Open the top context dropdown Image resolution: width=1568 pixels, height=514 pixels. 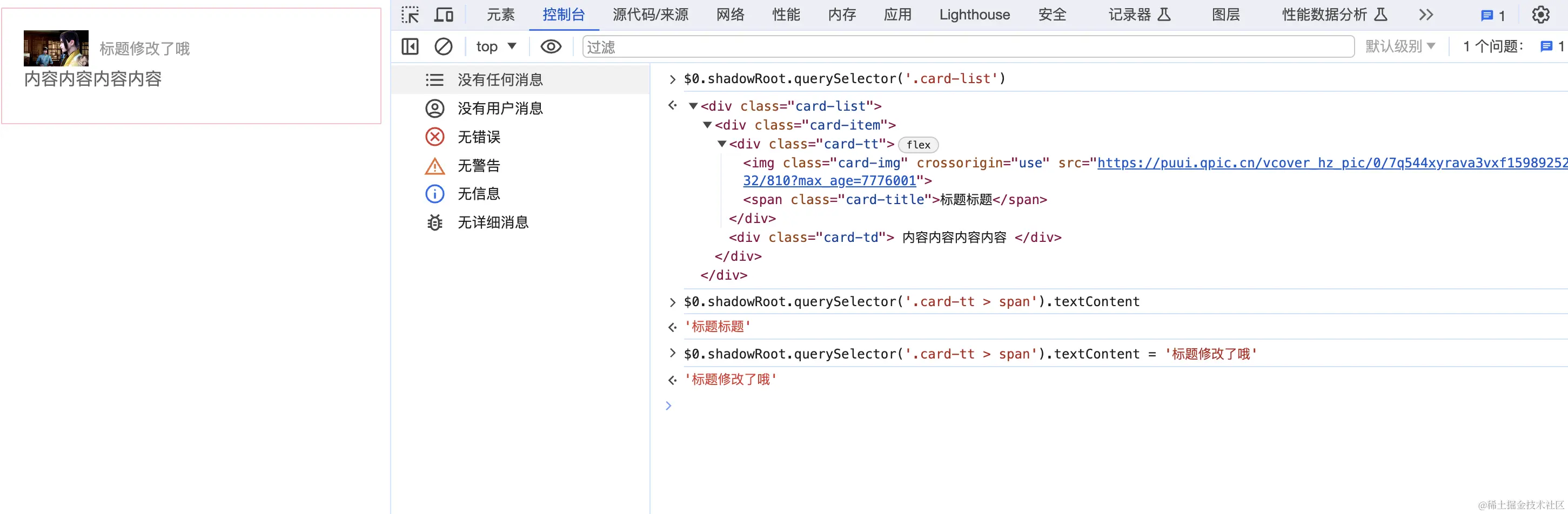pos(496,47)
